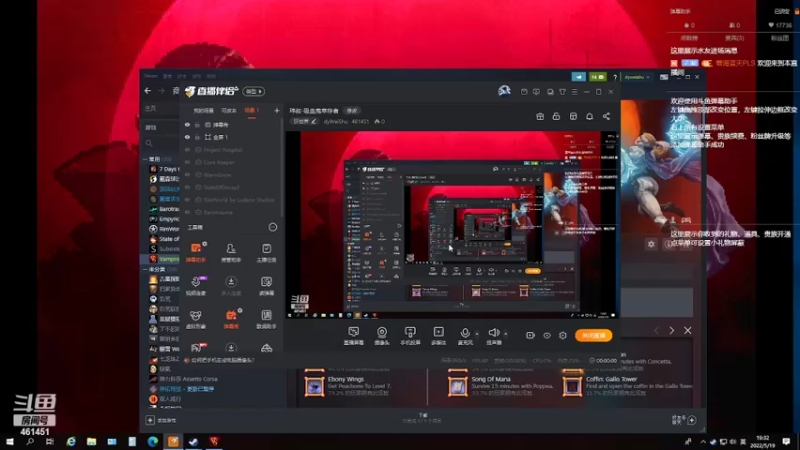The height and width of the screenshot is (450, 800).
Task: Click add a game in Steam bottom bar
Action: click(x=161, y=420)
